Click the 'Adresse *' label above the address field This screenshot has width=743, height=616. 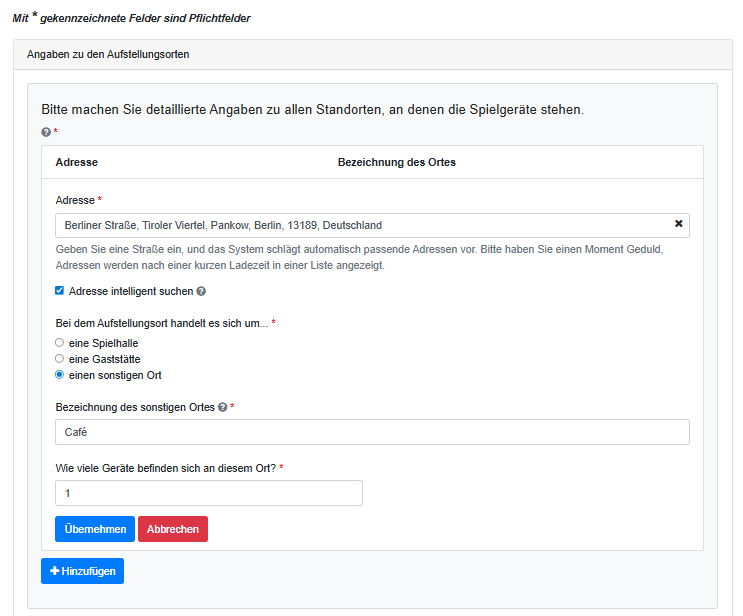coord(78,200)
